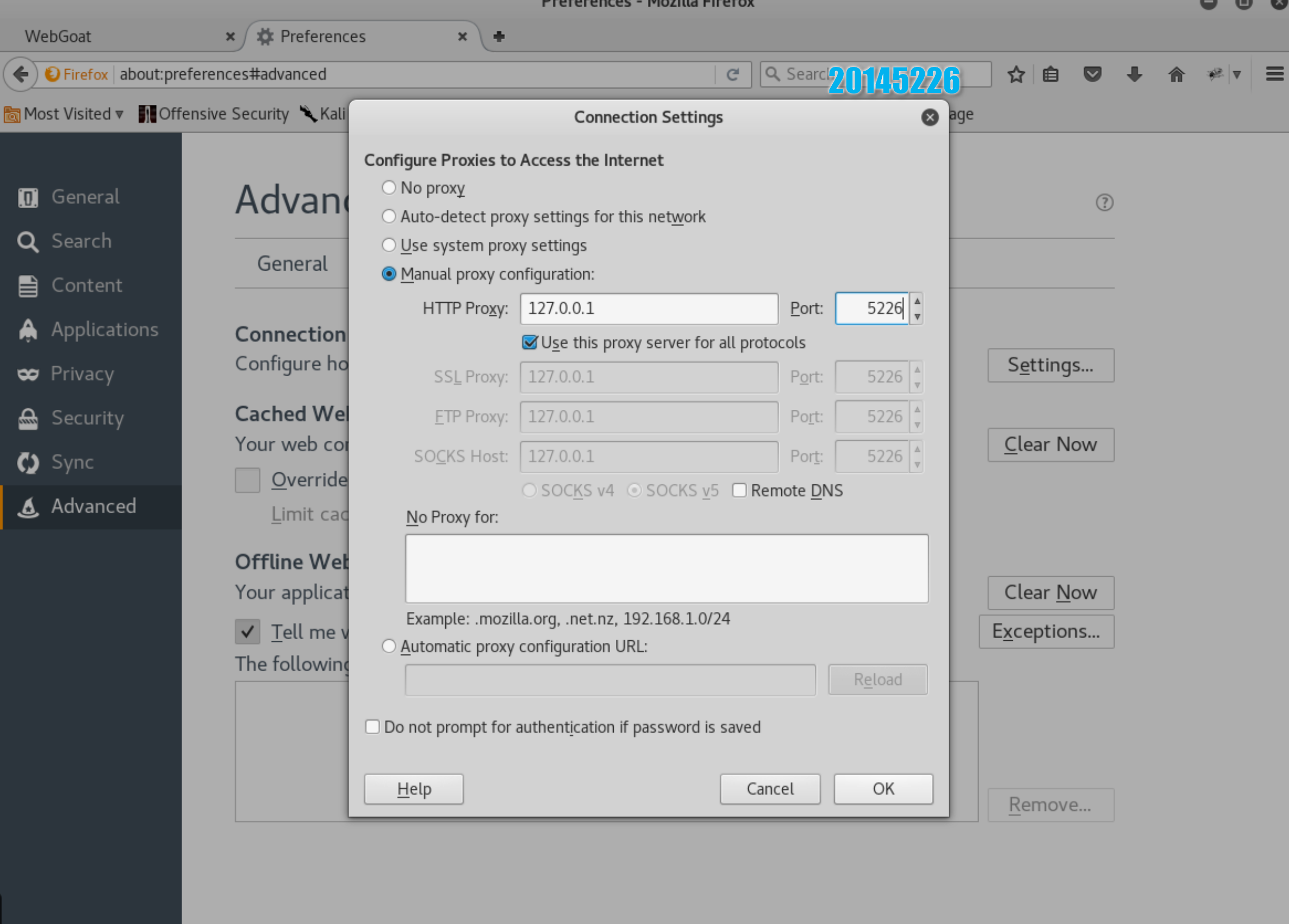Check Do not prompt for authentication option
Viewport: 1289px width, 924px height.
372,727
